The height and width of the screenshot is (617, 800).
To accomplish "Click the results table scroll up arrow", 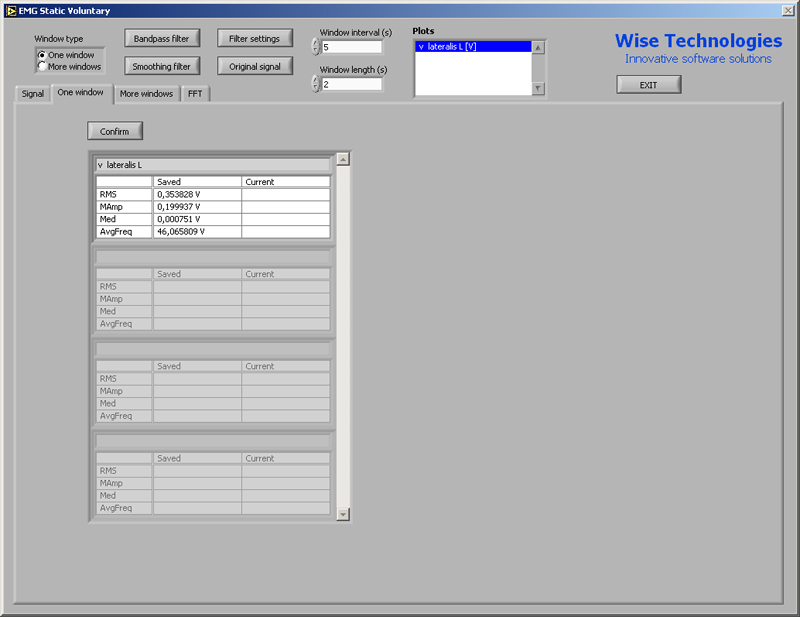I will pos(343,159).
